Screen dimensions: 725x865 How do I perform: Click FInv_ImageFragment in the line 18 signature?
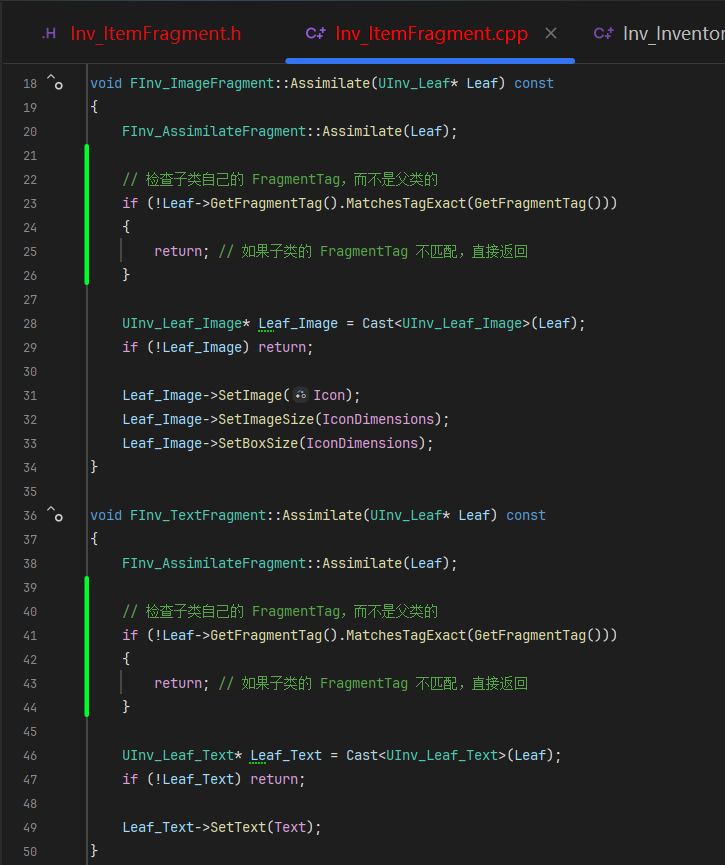pos(201,83)
